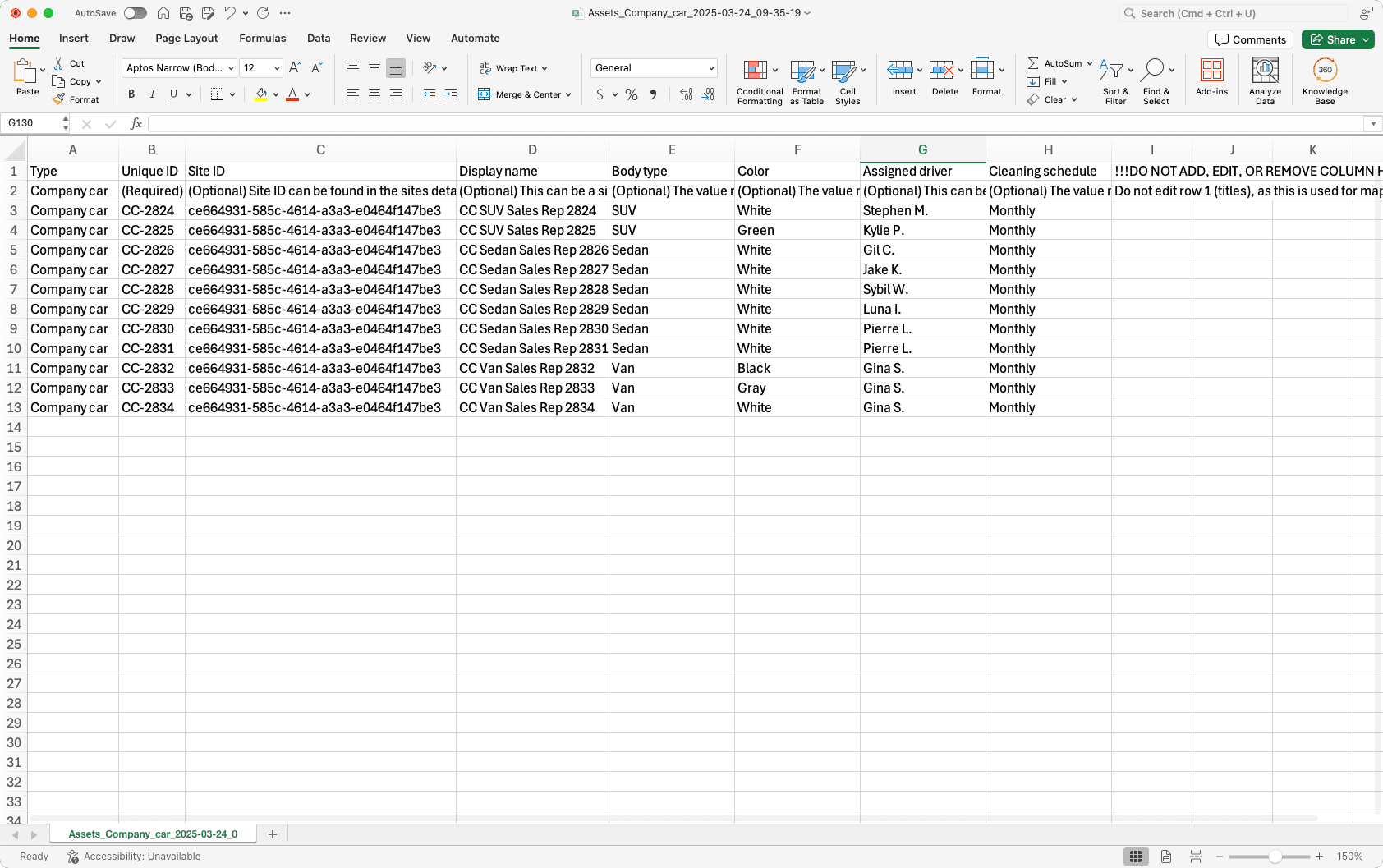The width and height of the screenshot is (1383, 868).
Task: Click the AutoSum icon
Action: [x=1033, y=62]
